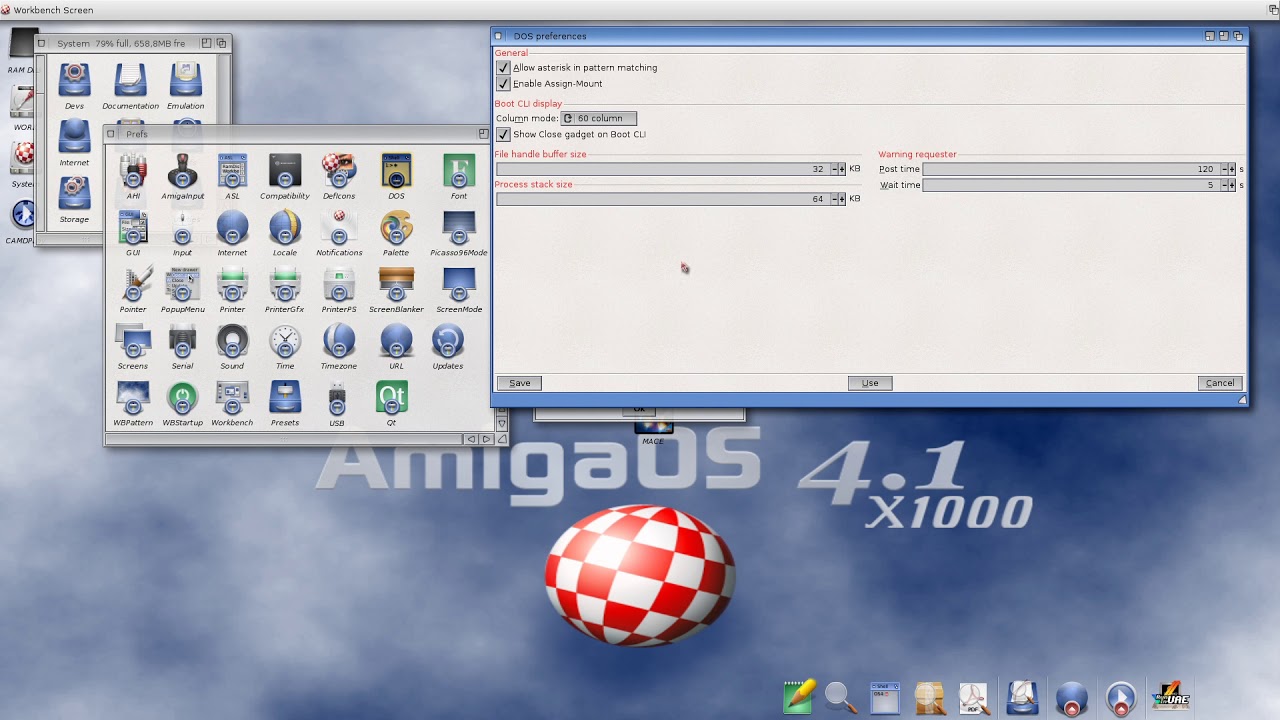1280x720 pixels.
Task: Open the Devs drawer in System window
Action: [74, 80]
